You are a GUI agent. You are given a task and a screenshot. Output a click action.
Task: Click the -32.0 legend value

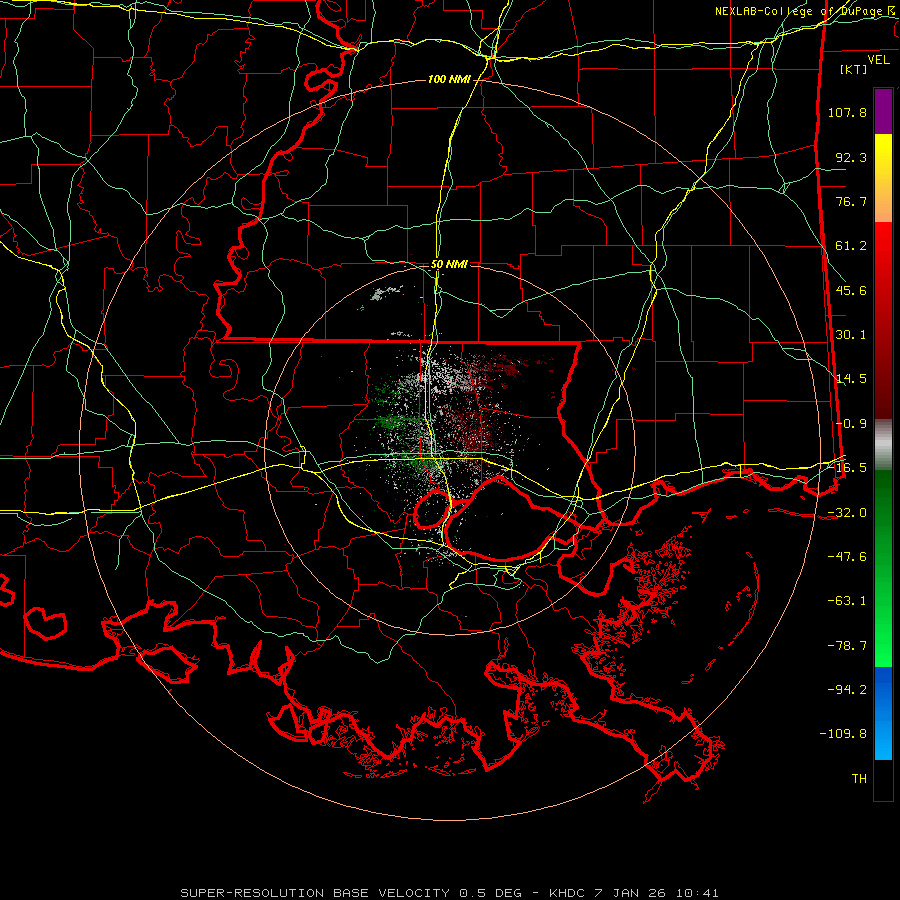tap(847, 513)
